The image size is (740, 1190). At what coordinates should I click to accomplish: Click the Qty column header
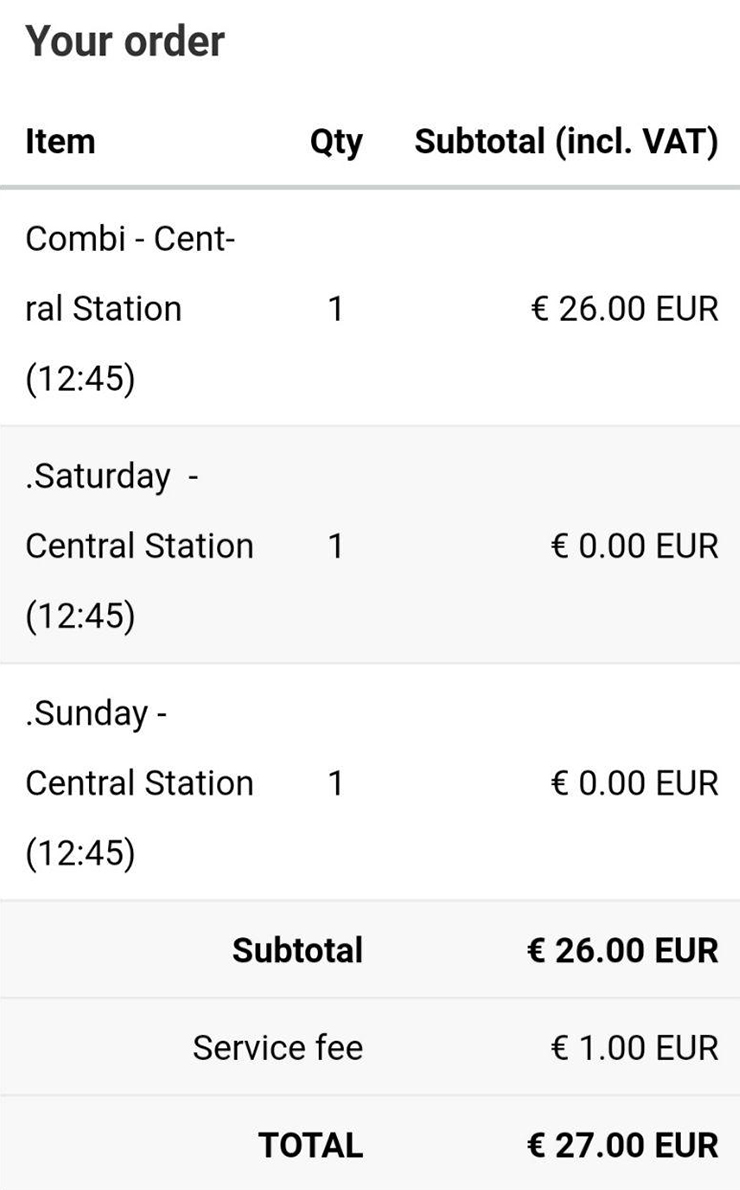336,143
